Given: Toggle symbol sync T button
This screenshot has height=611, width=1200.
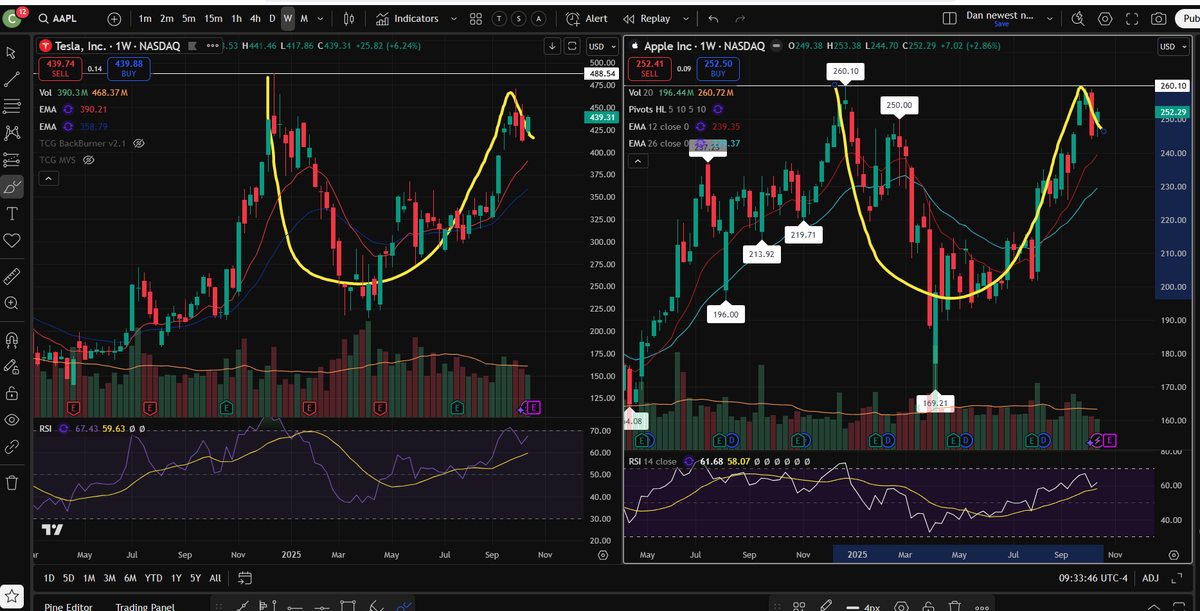Looking at the screenshot, I should [500, 19].
